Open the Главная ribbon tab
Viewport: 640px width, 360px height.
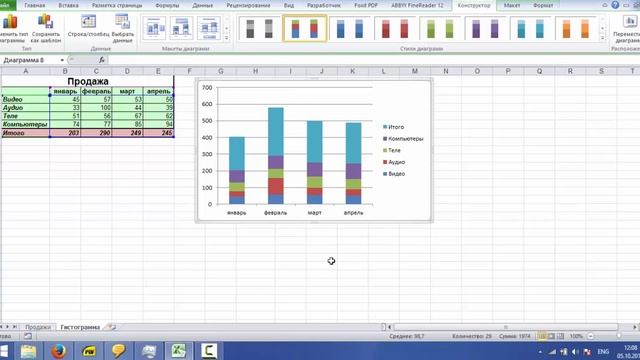point(35,5)
